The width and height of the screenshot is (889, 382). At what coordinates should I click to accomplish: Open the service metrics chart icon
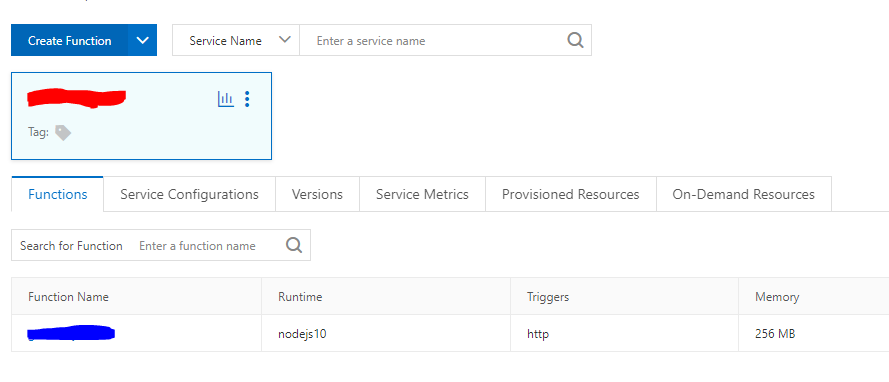point(226,99)
